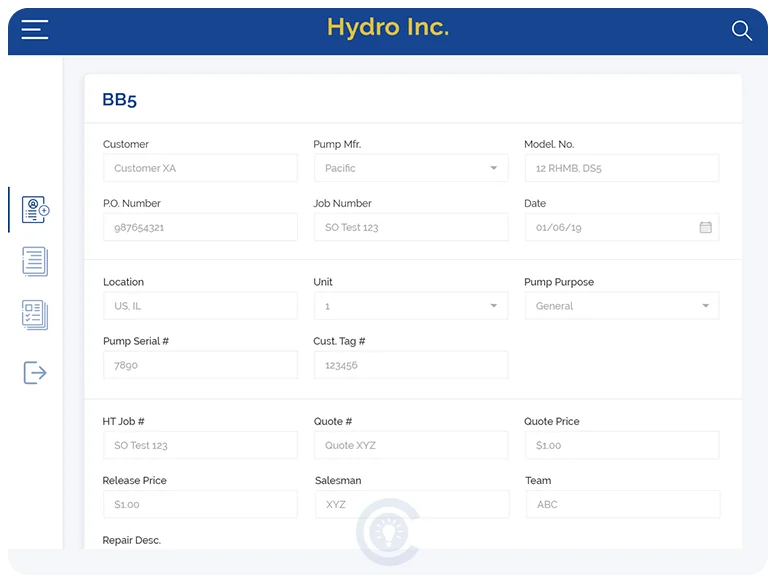Click the search magnifier icon
The height and width of the screenshot is (583, 776).
pos(741,31)
